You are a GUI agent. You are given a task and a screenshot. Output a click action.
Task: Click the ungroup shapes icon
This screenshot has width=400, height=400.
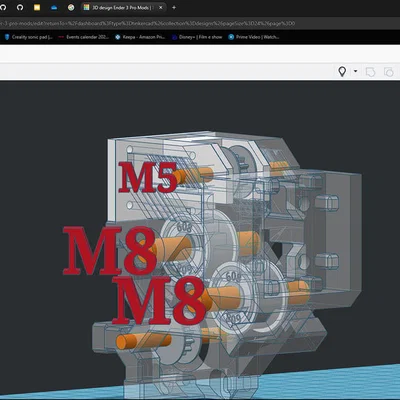[388, 72]
